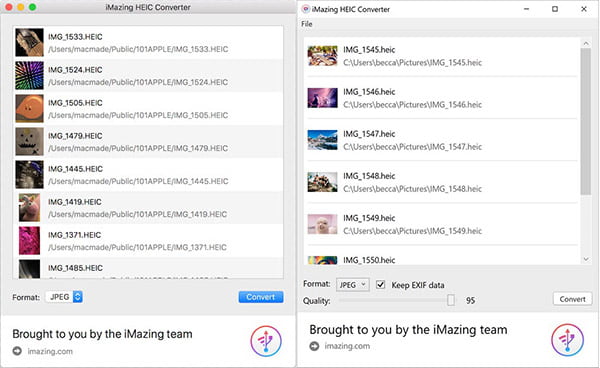Click the IMG_1549.heic file name
The width and height of the screenshot is (600, 368).
(369, 218)
